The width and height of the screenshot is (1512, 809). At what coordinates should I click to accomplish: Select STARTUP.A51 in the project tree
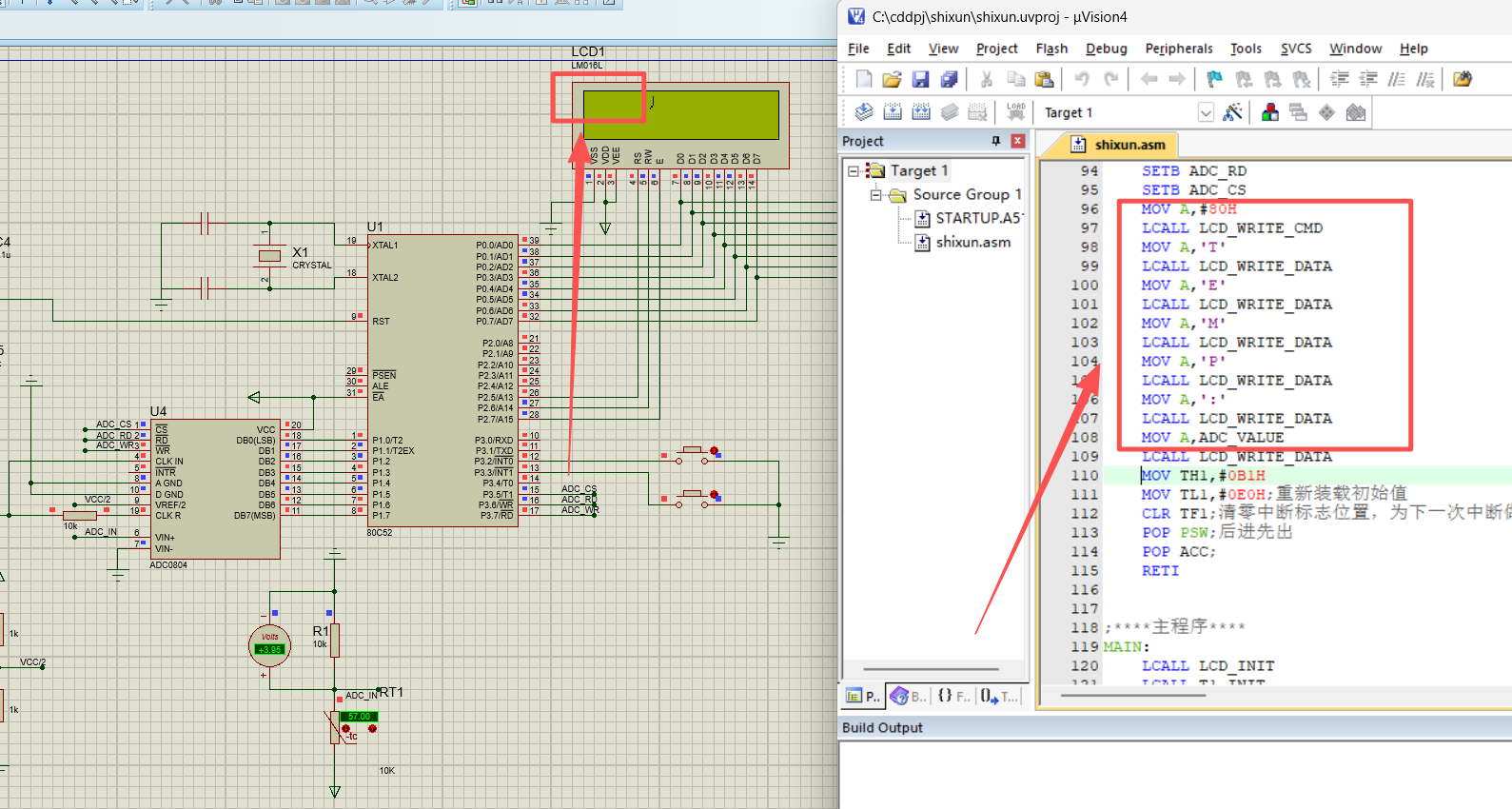pyautogui.click(x=978, y=219)
